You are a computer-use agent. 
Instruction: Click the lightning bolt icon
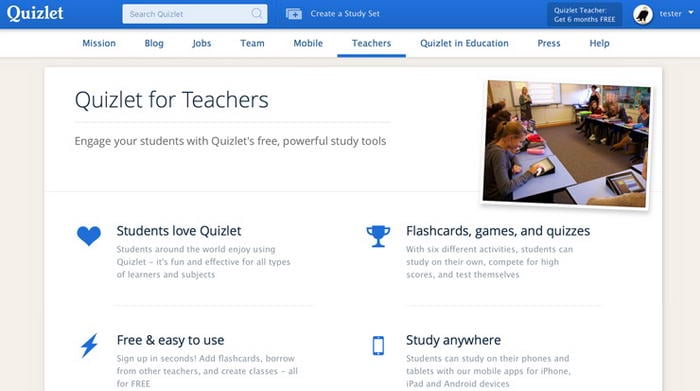[89, 345]
